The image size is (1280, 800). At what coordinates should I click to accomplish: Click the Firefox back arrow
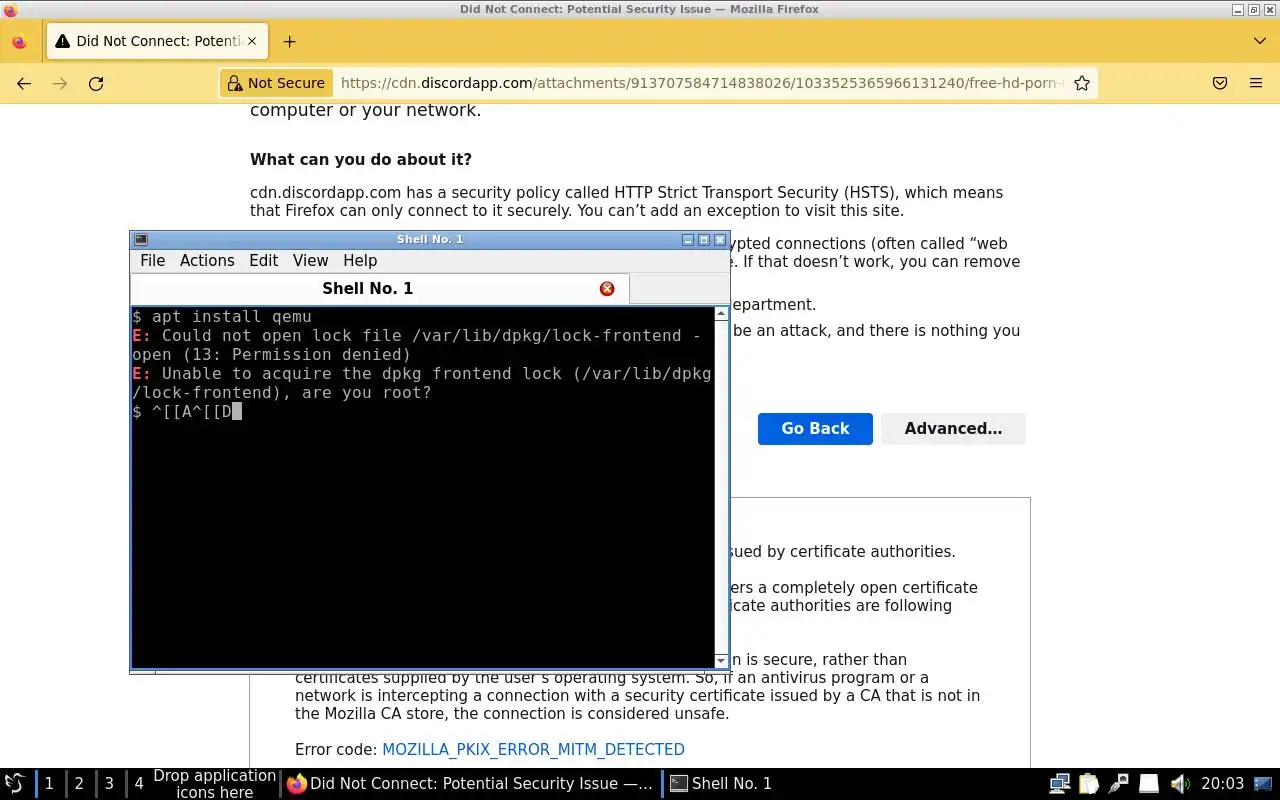pos(24,84)
